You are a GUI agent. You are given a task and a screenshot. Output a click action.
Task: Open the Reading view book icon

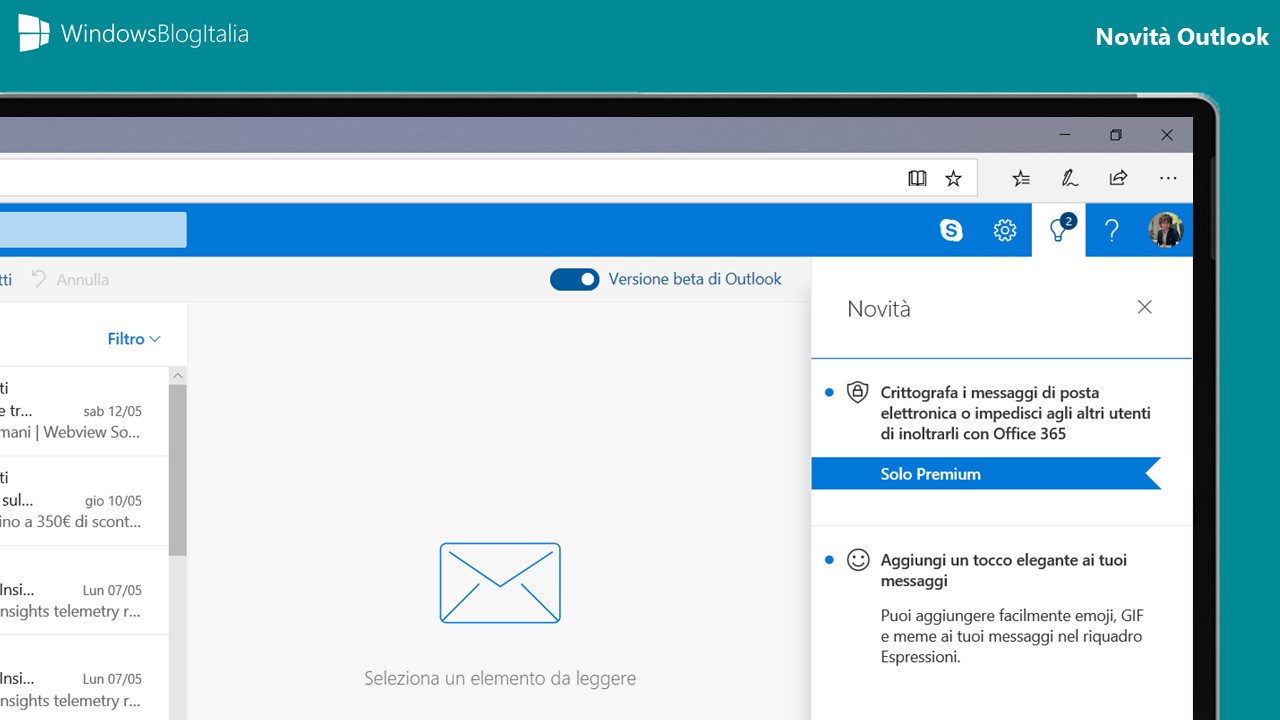917,178
